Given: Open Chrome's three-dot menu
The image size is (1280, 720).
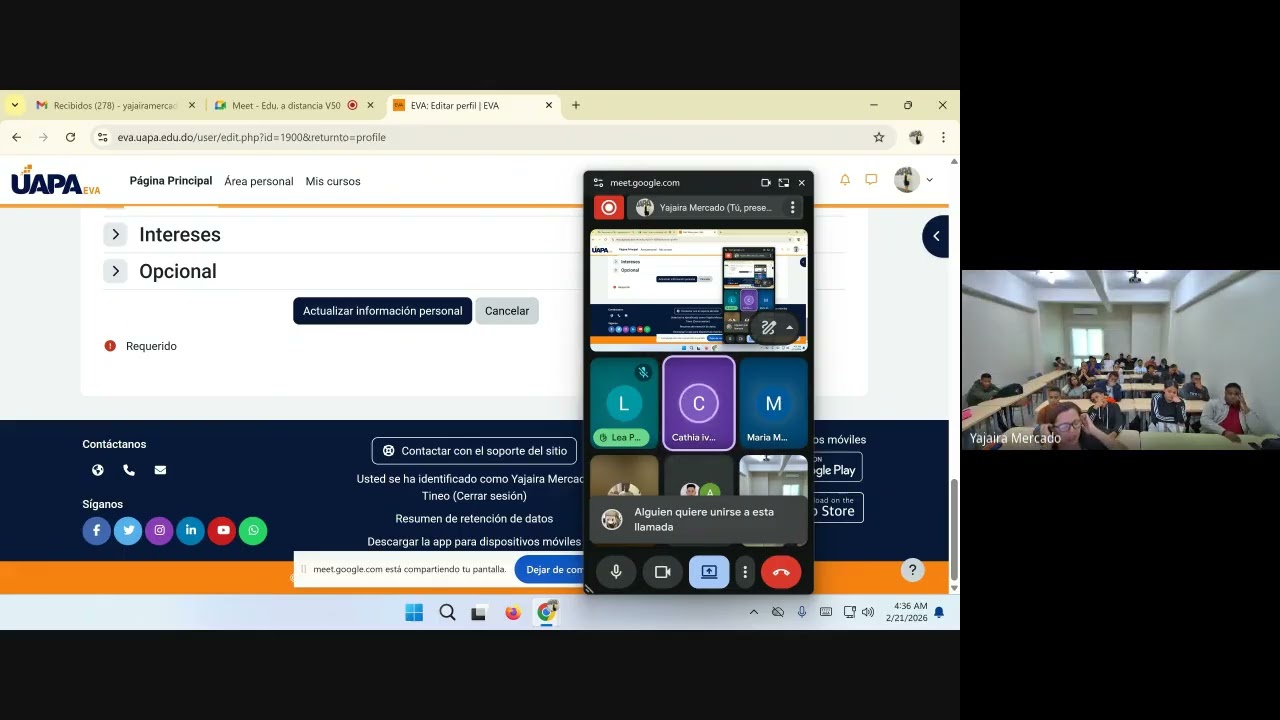Looking at the screenshot, I should click(x=942, y=137).
